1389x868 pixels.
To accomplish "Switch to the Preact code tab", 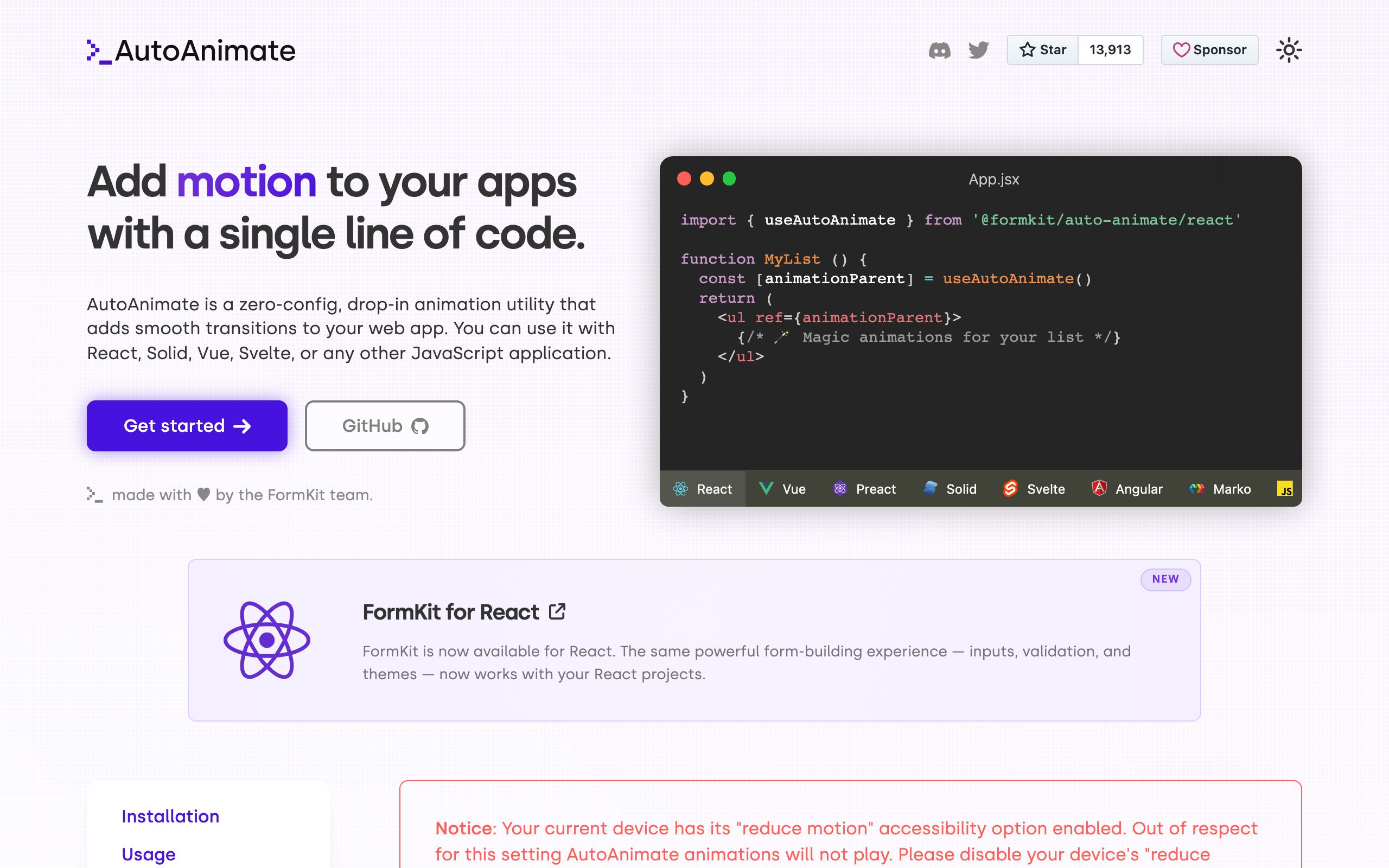I will coord(864,489).
